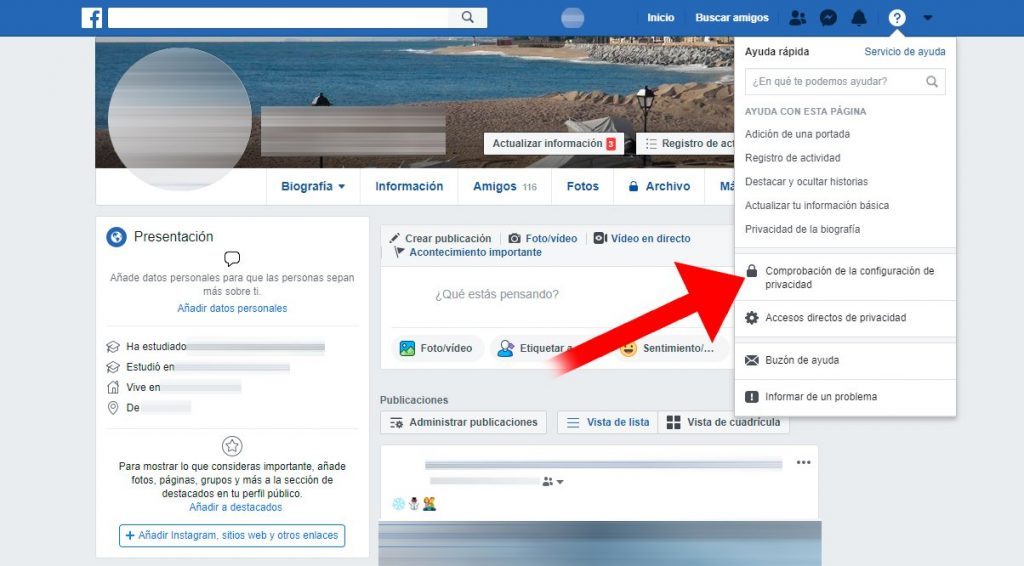Open the Messenger icon
Viewport: 1024px width, 566px height.
828,18
